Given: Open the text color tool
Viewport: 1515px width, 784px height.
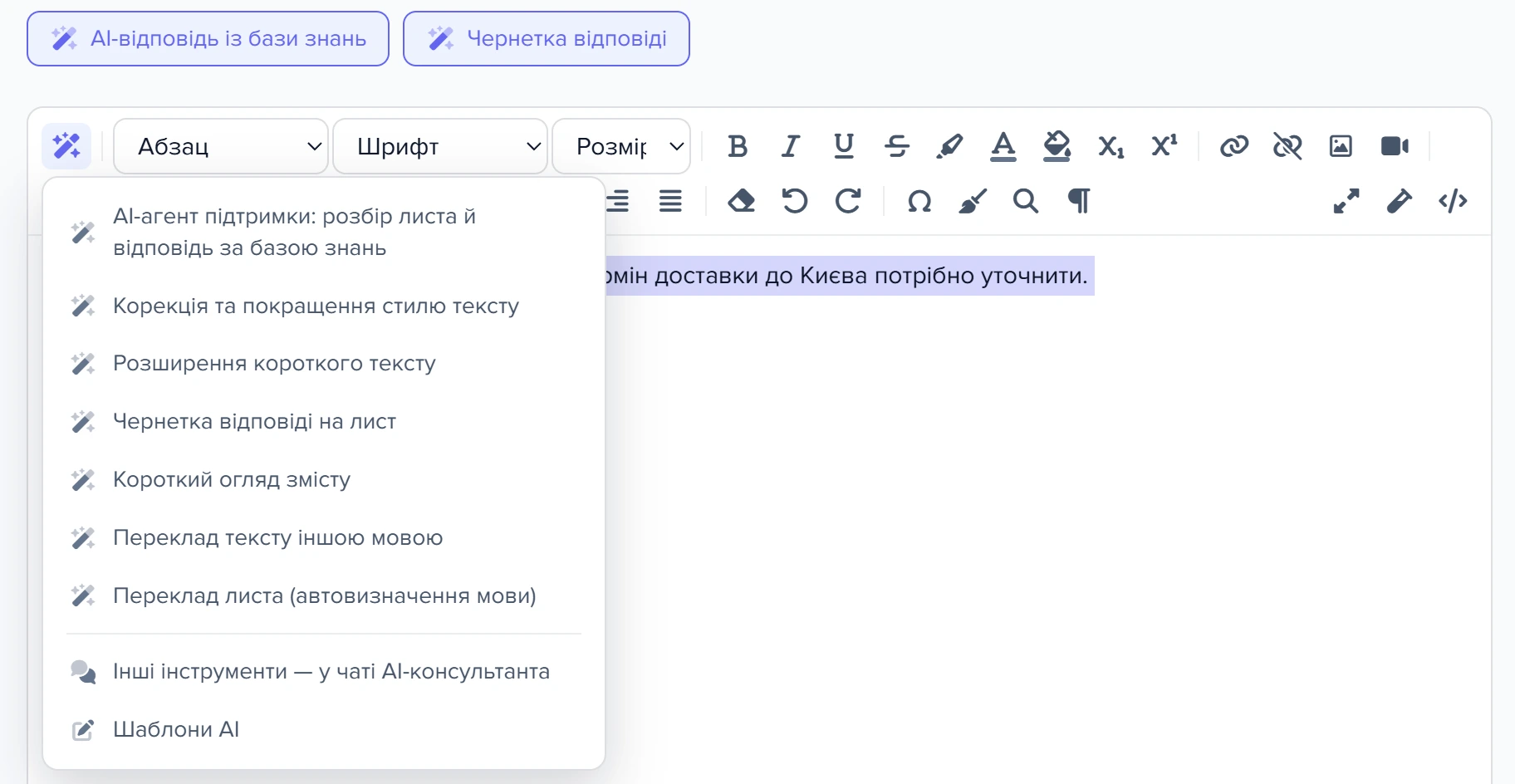Looking at the screenshot, I should click(1003, 146).
